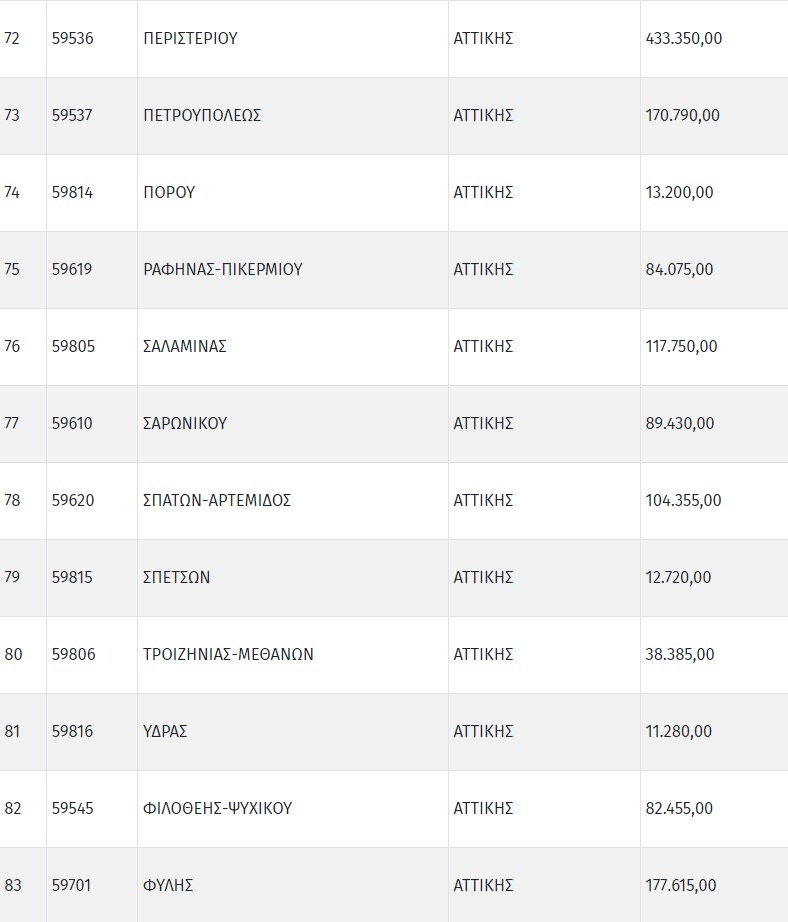Click the ΠΟΡΟΥ municipality cell

pos(169,193)
